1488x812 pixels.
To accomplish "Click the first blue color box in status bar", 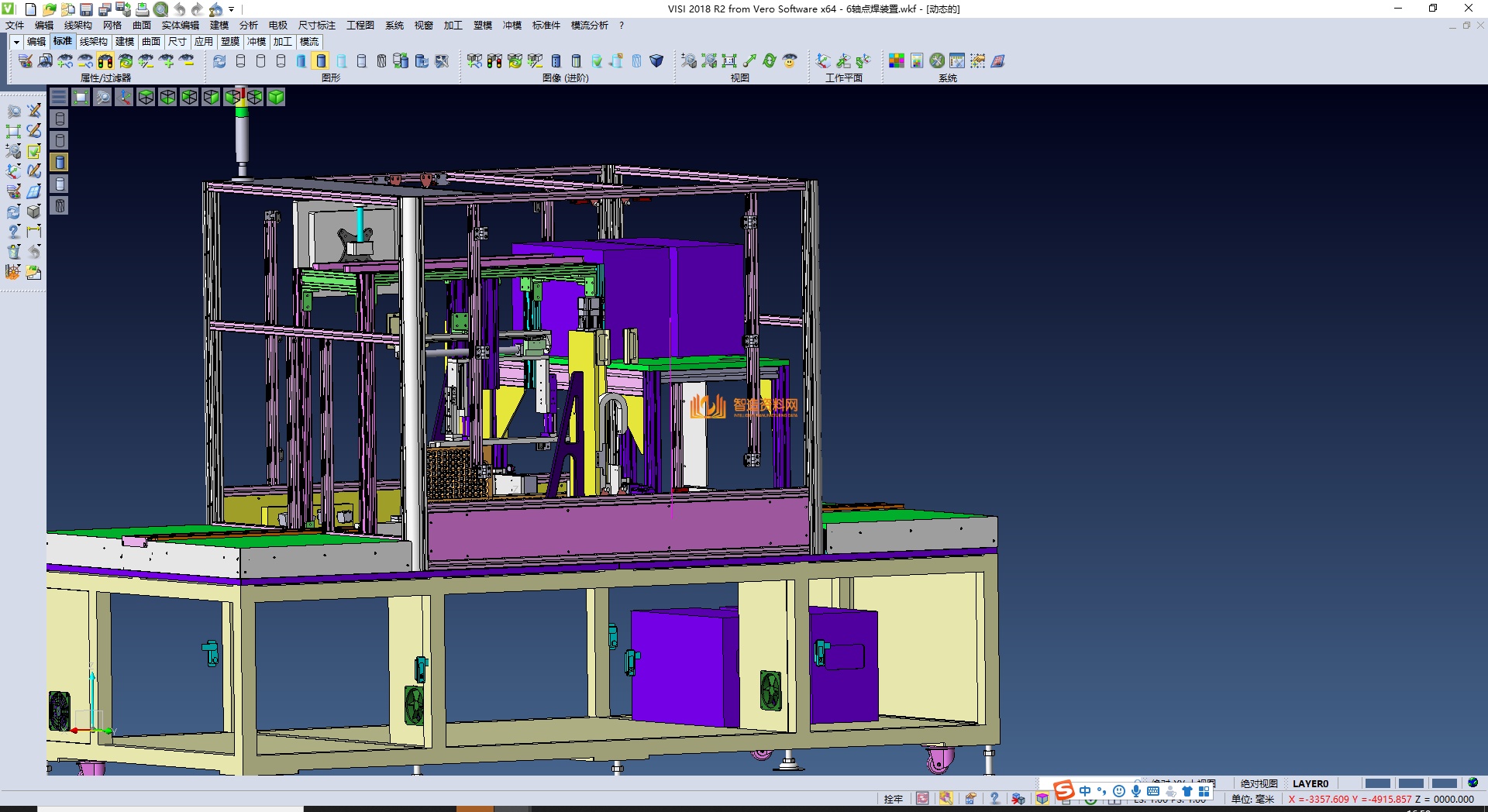I will pyautogui.click(x=1377, y=783).
